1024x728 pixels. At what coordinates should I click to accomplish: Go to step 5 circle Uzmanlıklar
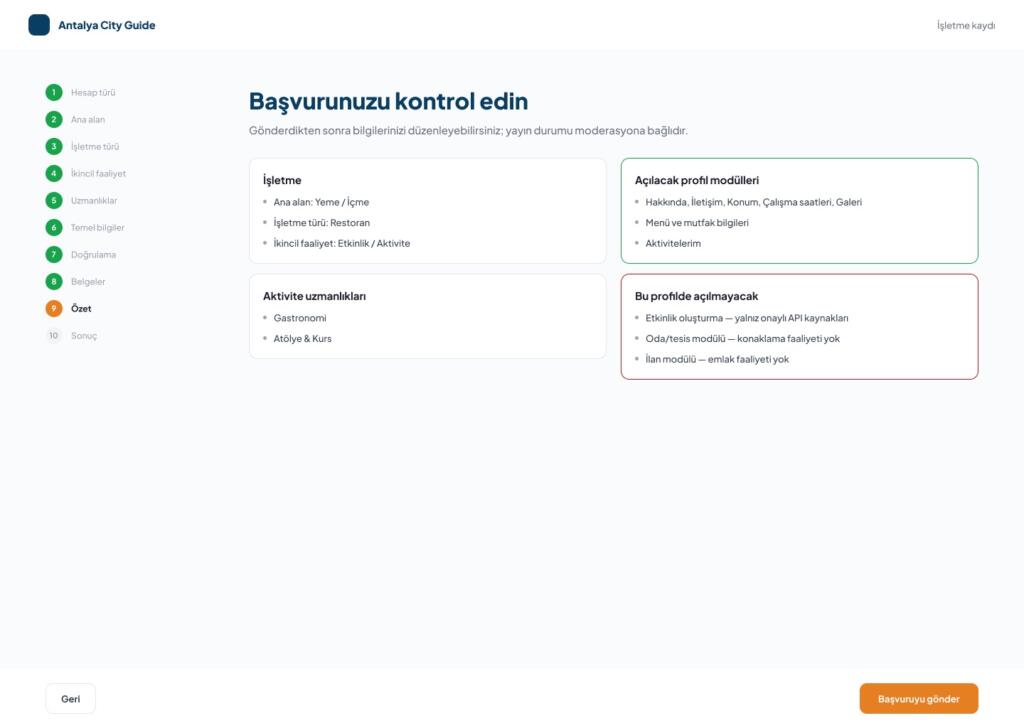(x=54, y=200)
